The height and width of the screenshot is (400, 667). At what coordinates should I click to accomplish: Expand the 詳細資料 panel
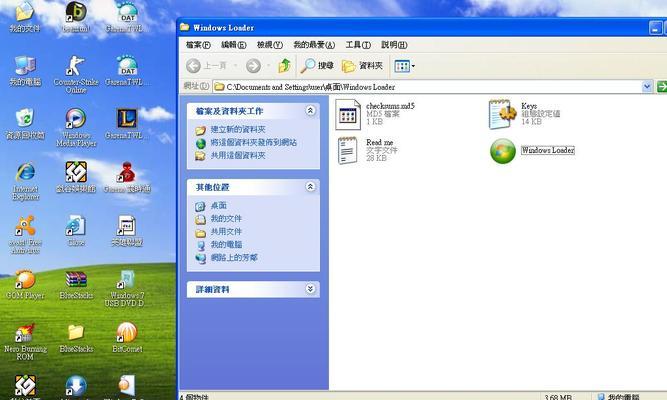pos(310,289)
